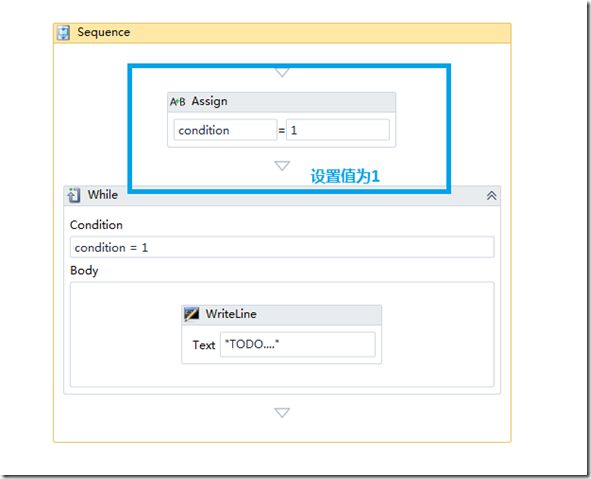This screenshot has height=479, width=591.
Task: Click the While activity loop icon
Action: pos(73,195)
